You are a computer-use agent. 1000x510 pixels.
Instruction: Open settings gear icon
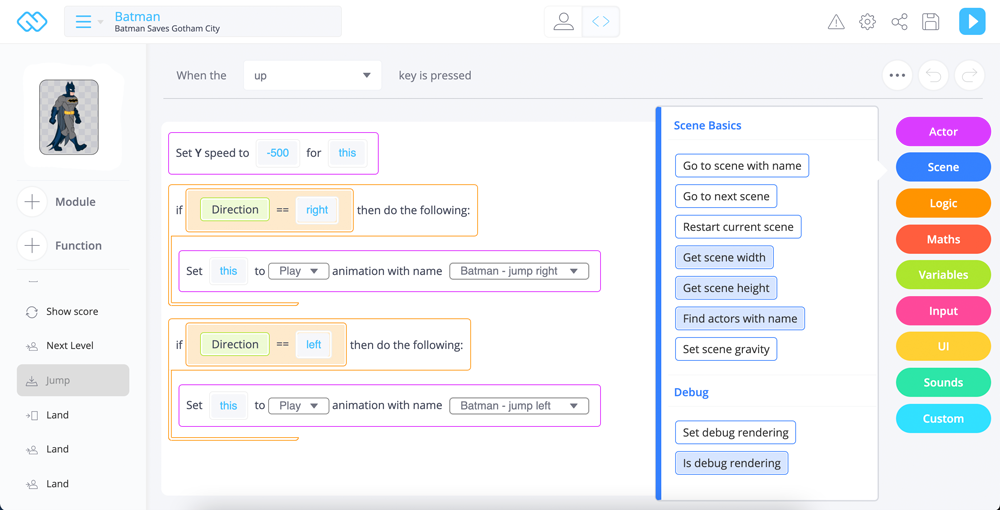[x=867, y=22]
